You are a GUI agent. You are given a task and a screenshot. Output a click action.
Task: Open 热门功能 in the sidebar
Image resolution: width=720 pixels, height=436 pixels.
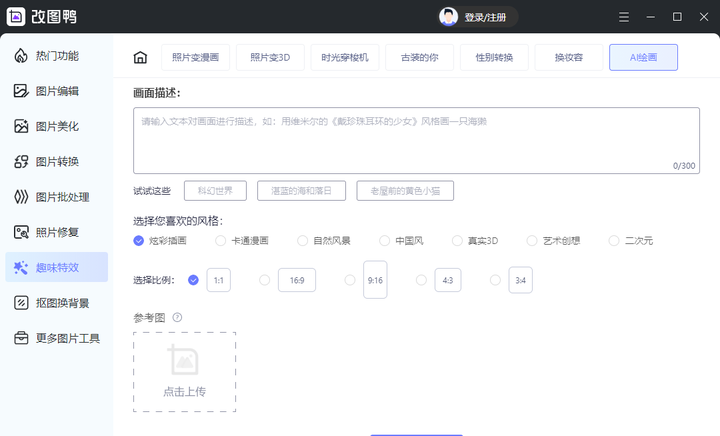[x=57, y=56]
